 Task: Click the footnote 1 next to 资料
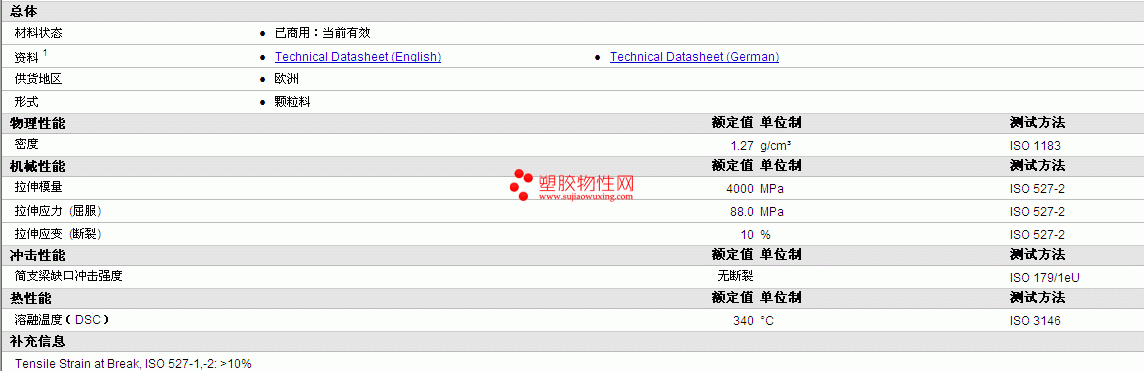pyautogui.click(x=45, y=52)
